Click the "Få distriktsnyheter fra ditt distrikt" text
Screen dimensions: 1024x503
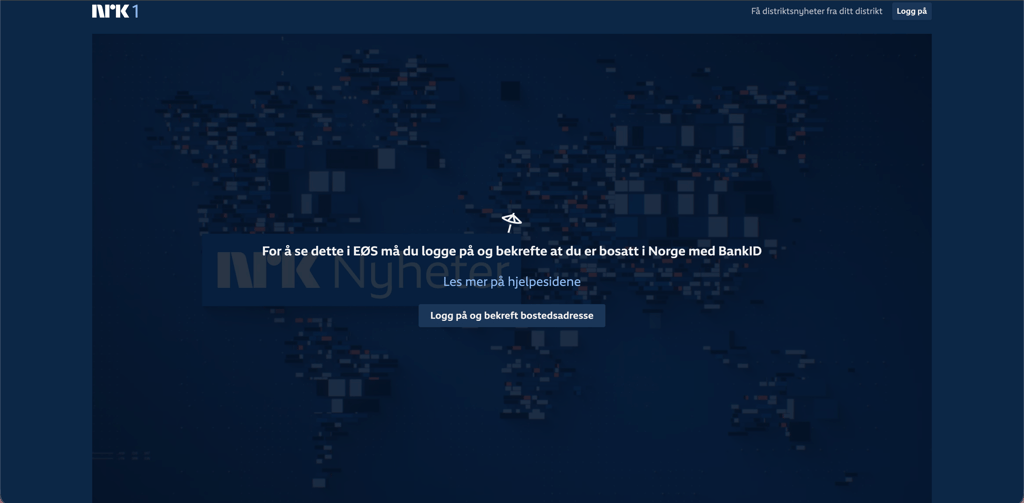816,11
